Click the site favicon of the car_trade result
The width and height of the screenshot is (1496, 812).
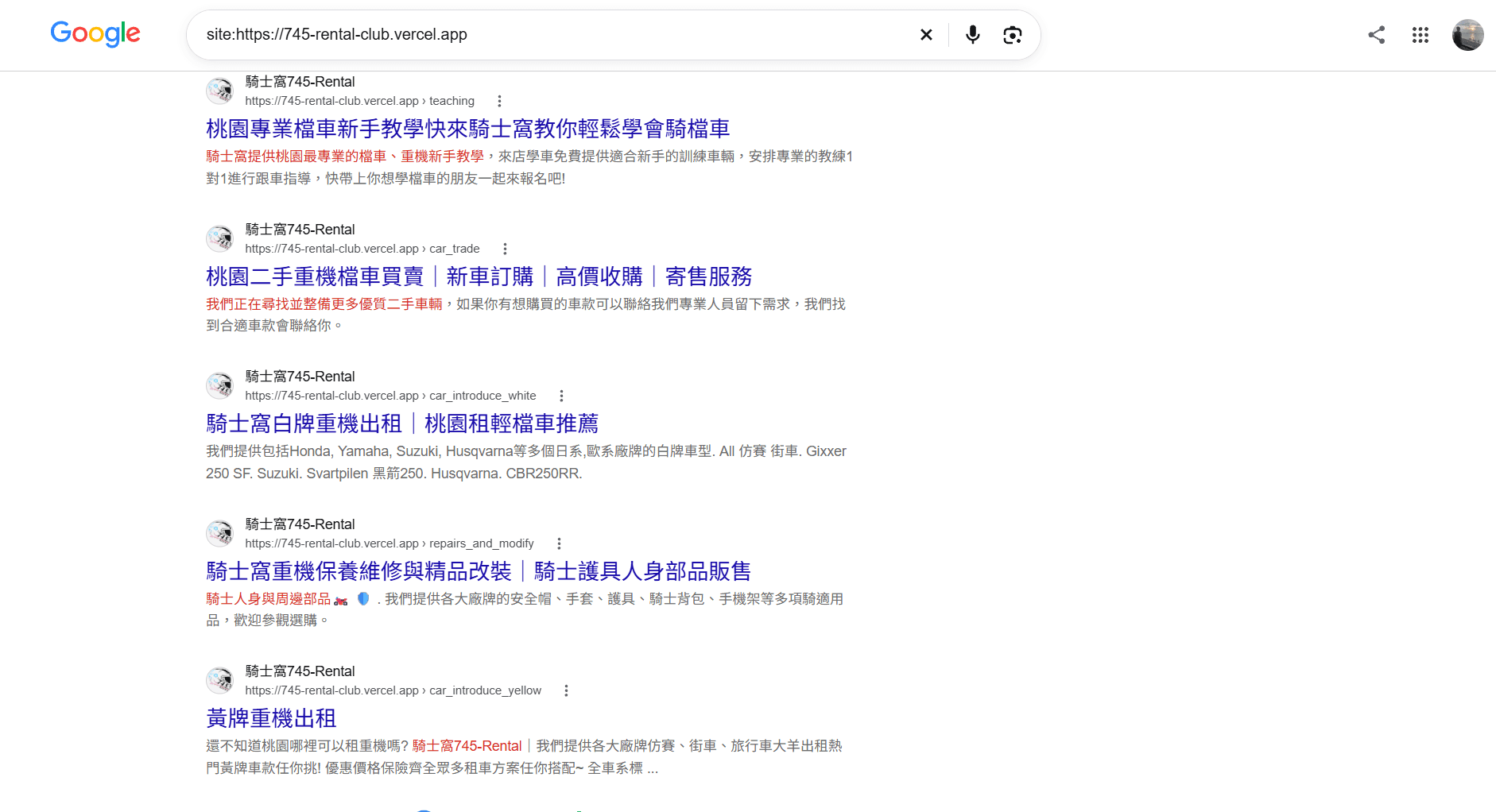220,238
